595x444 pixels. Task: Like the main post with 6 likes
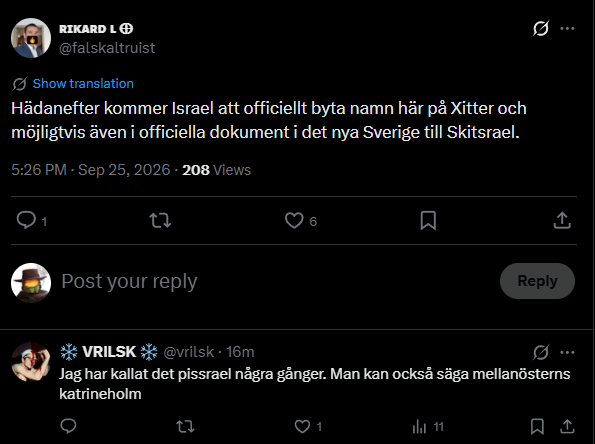(x=294, y=220)
